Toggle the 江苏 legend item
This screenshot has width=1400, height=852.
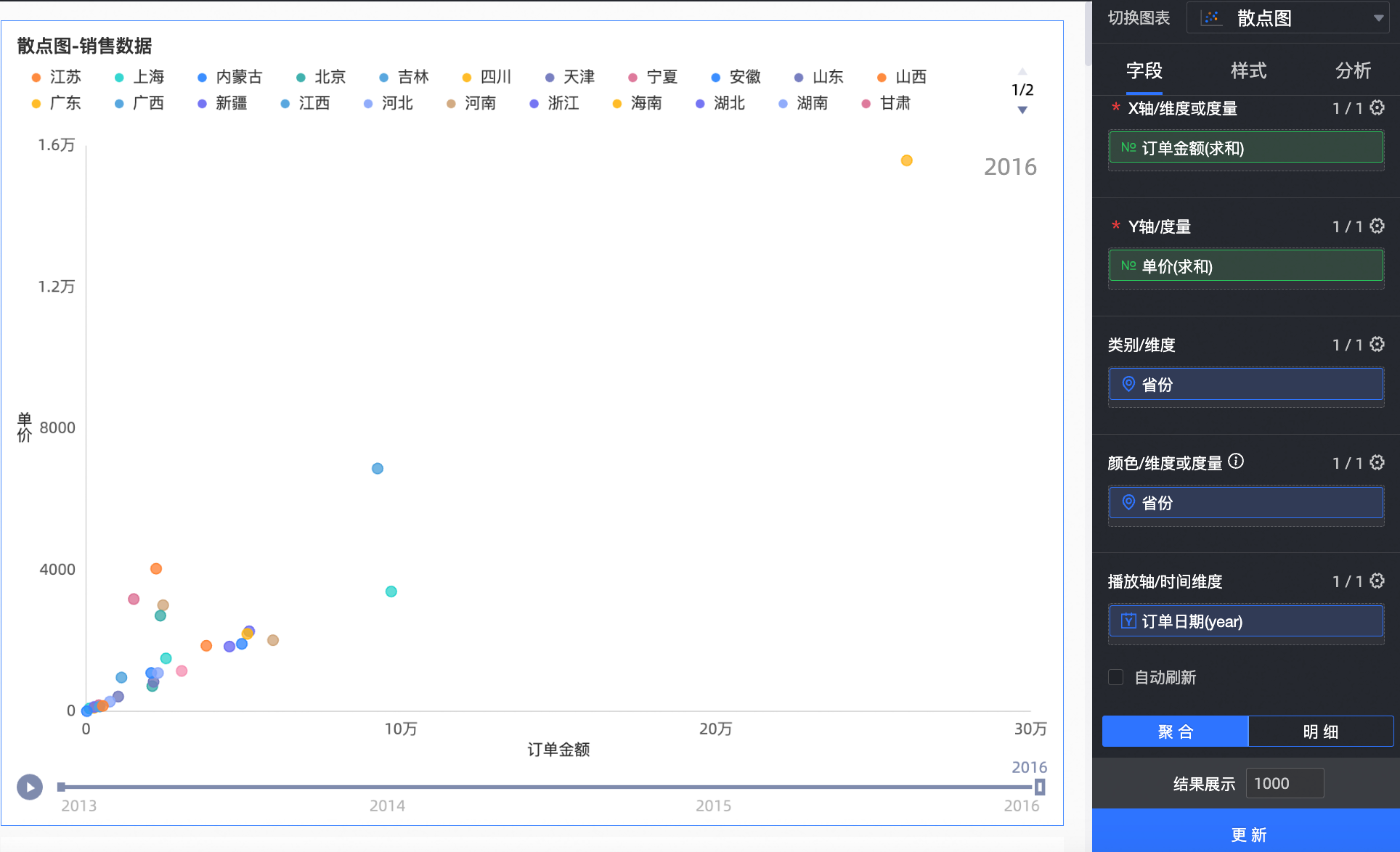pos(57,77)
